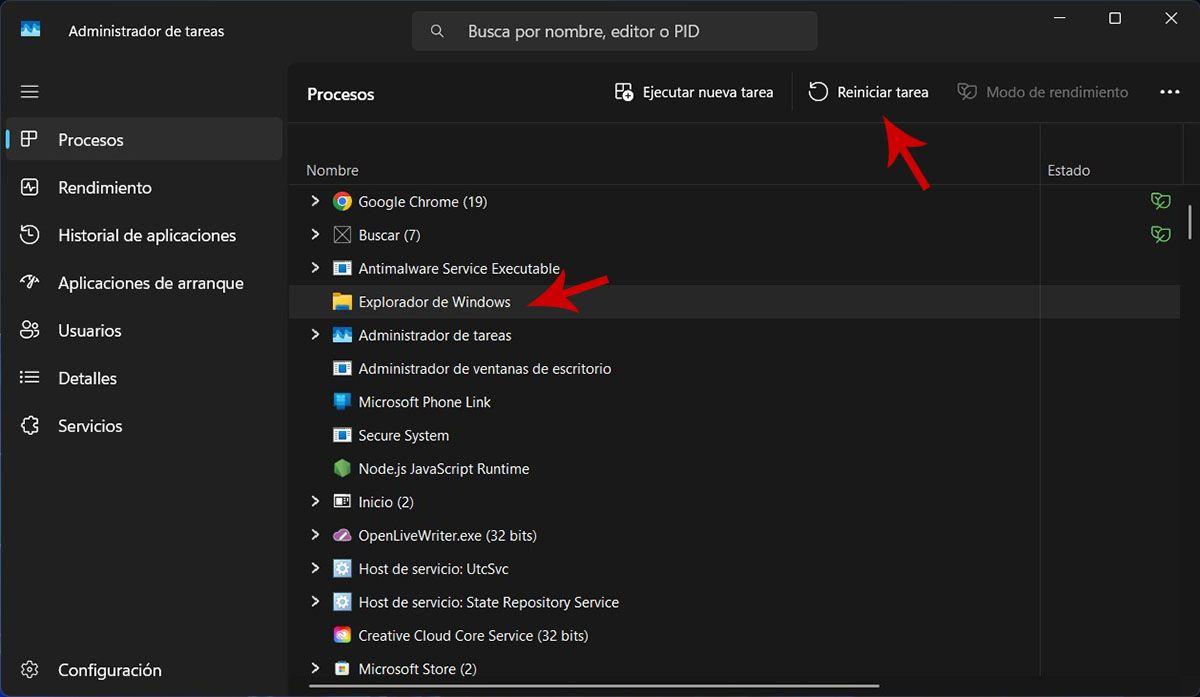
Task: Click the Aplicaciones de arranque gauge icon
Action: click(x=30, y=283)
